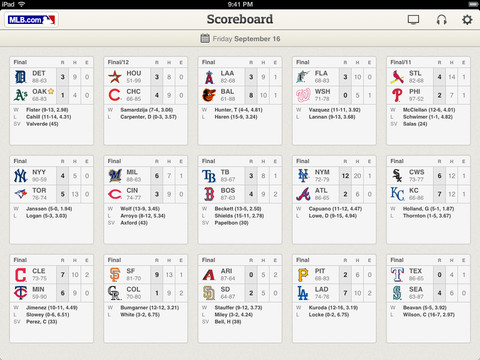Select losing pitcher Haren (15-9, 3.24)
480x360 pixels.
point(236,117)
